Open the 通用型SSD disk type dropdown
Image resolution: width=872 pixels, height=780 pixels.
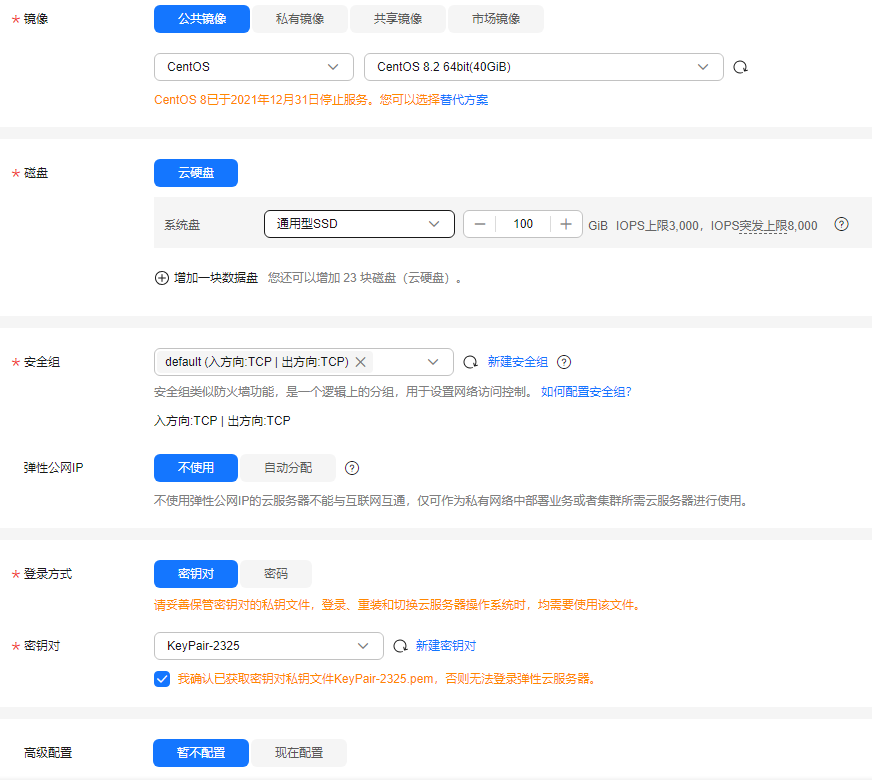point(359,224)
